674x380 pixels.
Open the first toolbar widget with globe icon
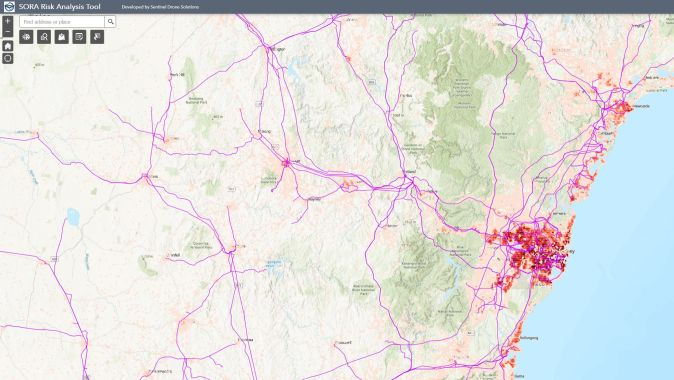coord(27,37)
